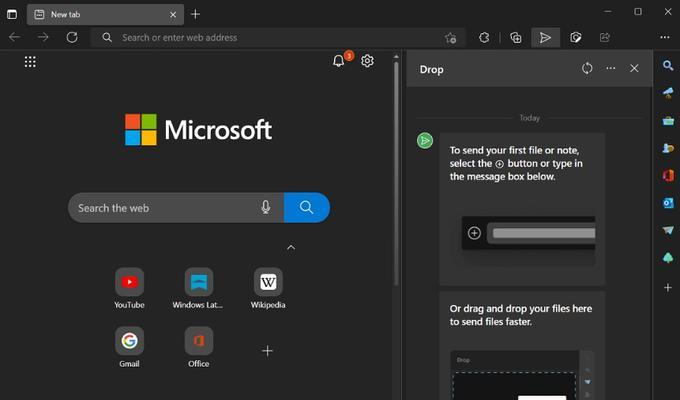Close the New tab tab
Screen dimensions: 680x400
[x=173, y=14]
